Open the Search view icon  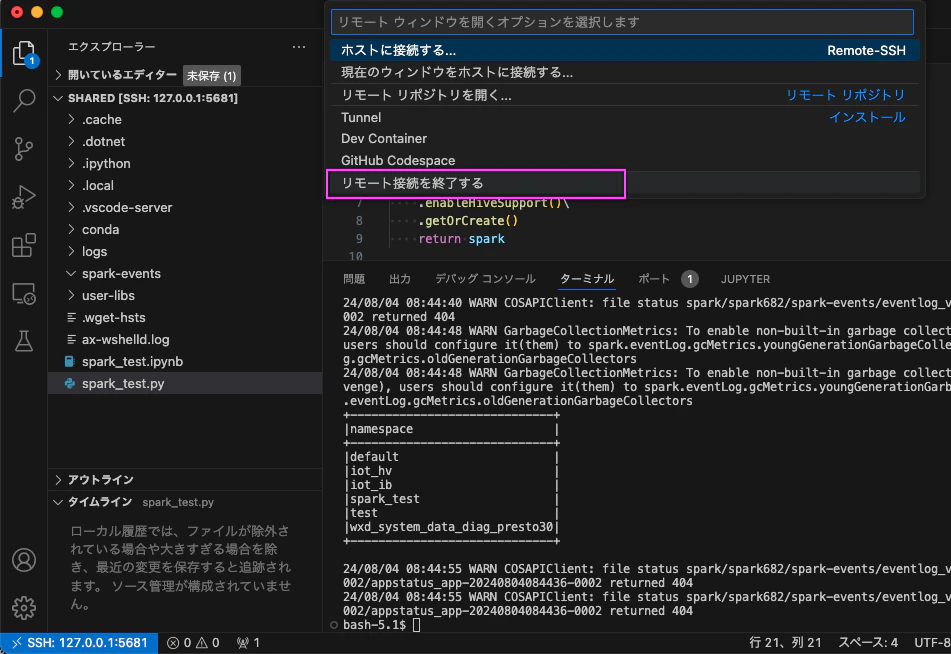(x=24, y=100)
